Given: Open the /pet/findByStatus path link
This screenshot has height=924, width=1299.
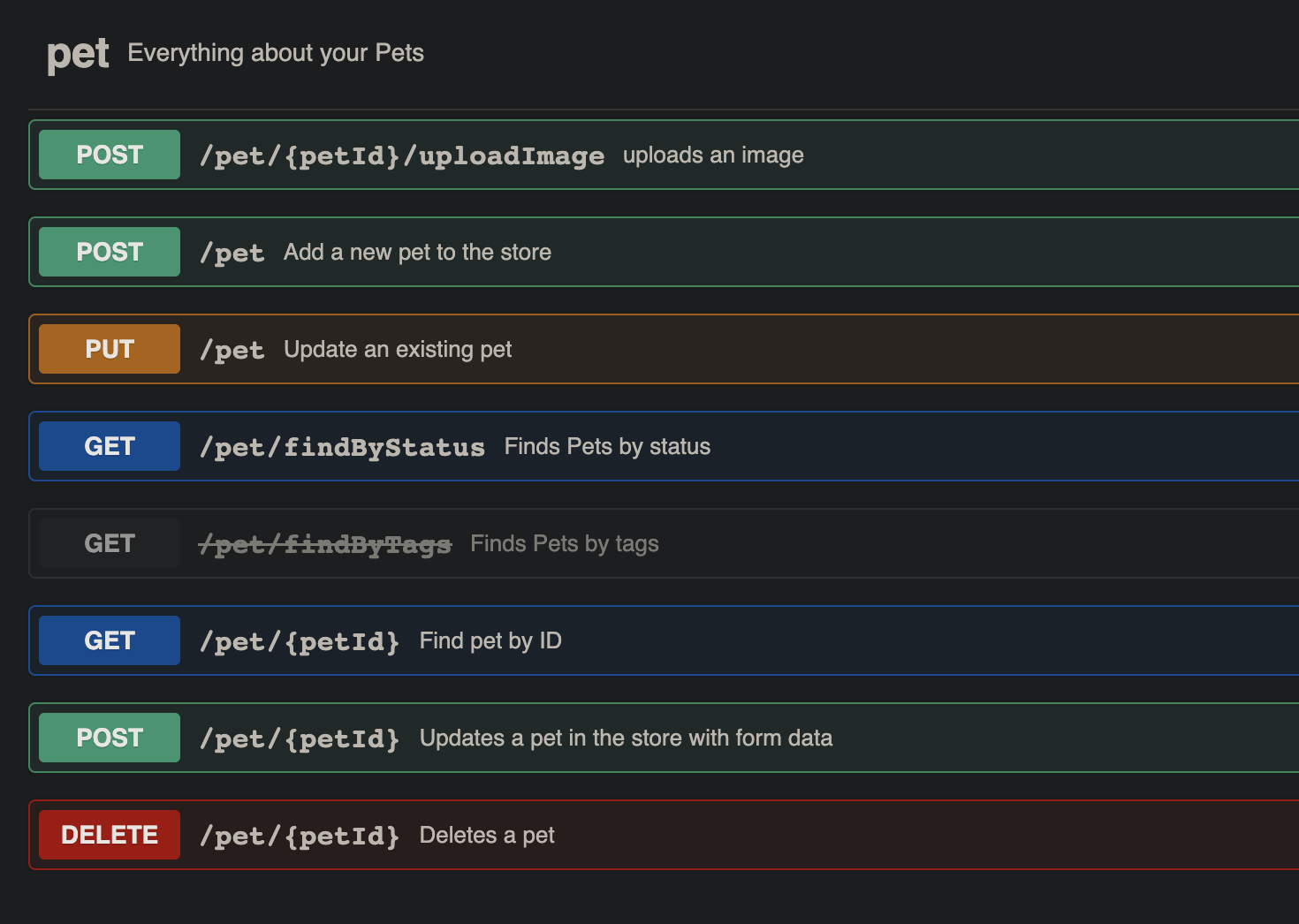Looking at the screenshot, I should [342, 447].
